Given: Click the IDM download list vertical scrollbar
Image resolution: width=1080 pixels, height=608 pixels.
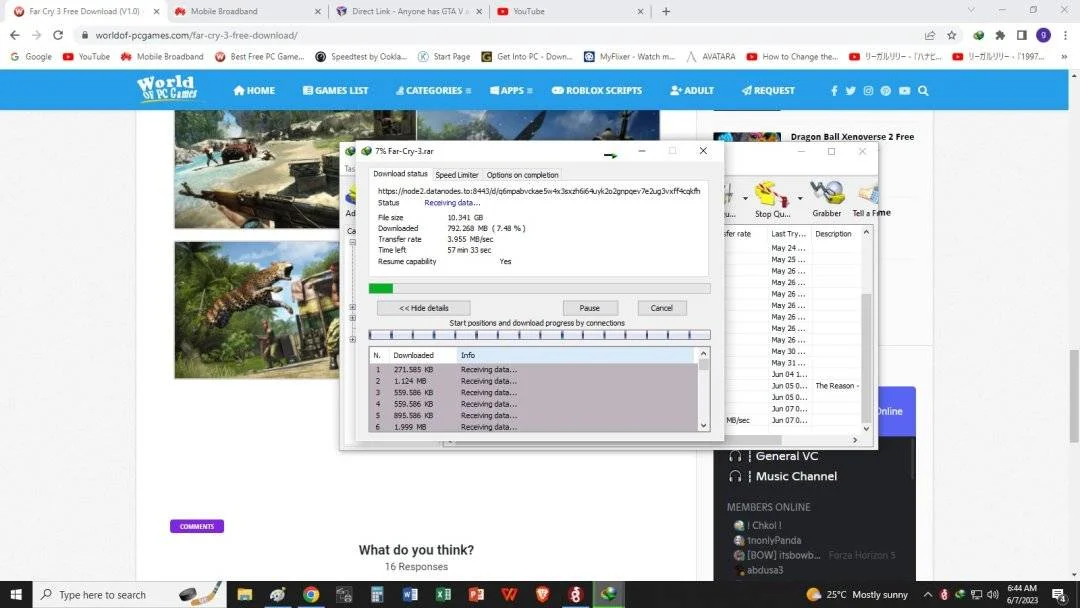Looking at the screenshot, I should (x=866, y=358).
